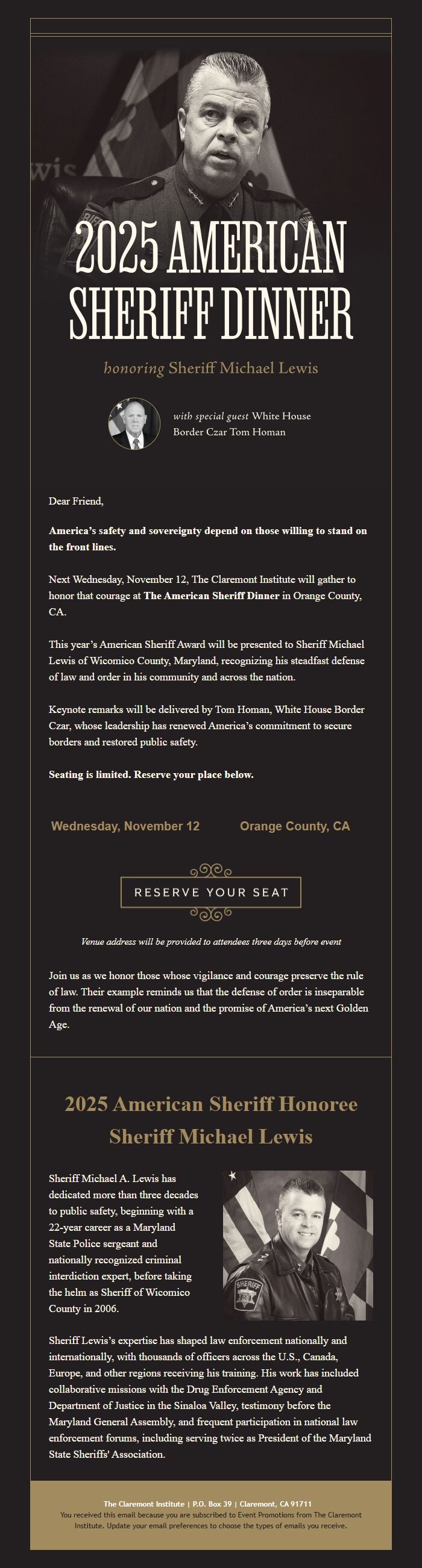Click the "Border Czar Tom Homan" caption line

pyautogui.click(x=229, y=432)
